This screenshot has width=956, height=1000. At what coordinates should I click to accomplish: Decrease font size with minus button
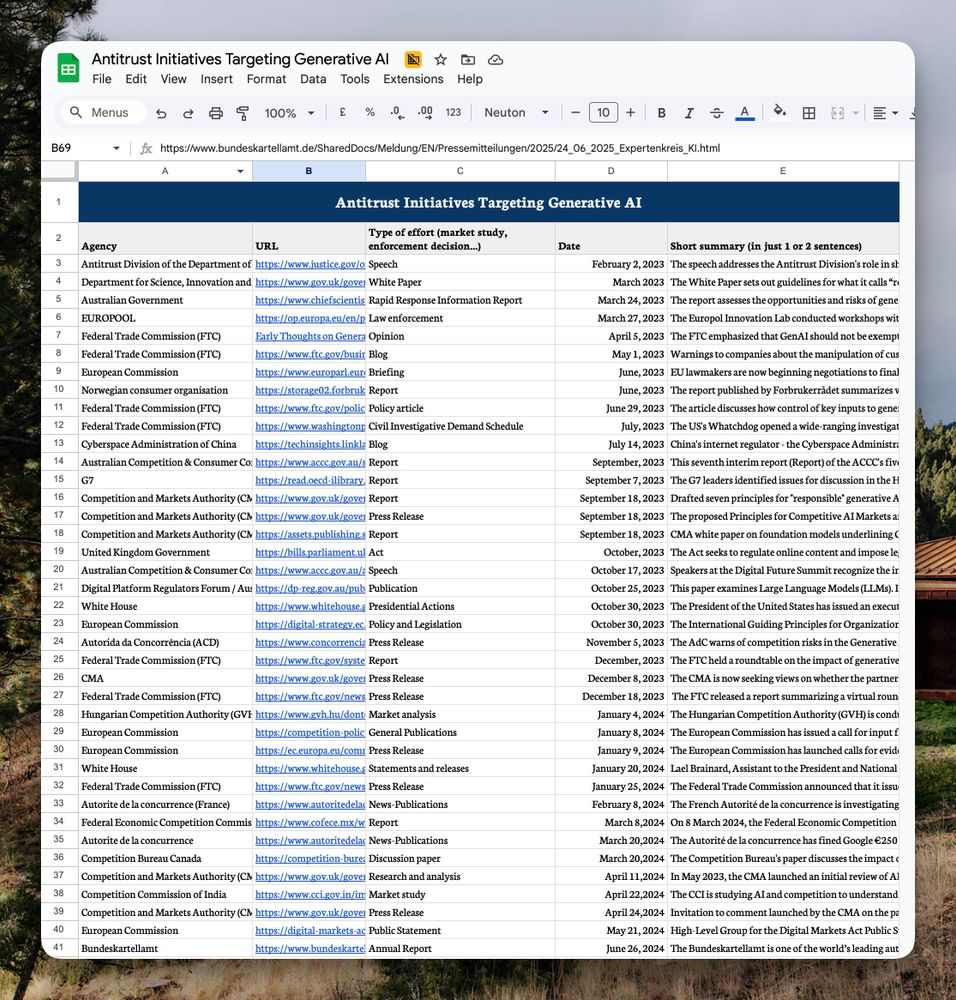click(575, 113)
